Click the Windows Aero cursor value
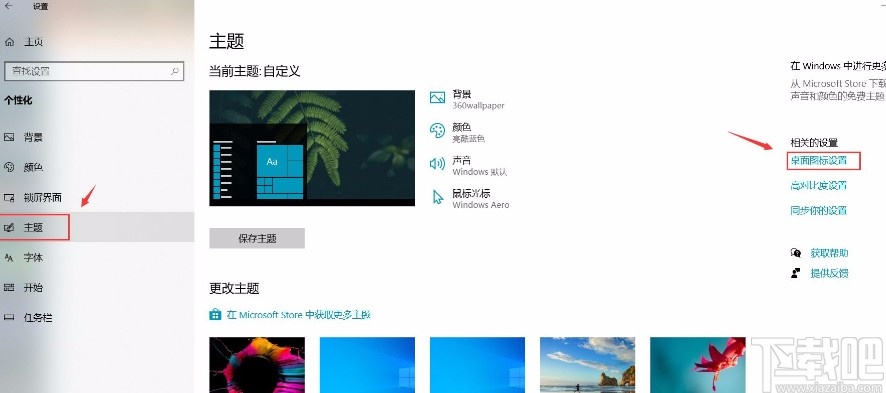 click(480, 205)
